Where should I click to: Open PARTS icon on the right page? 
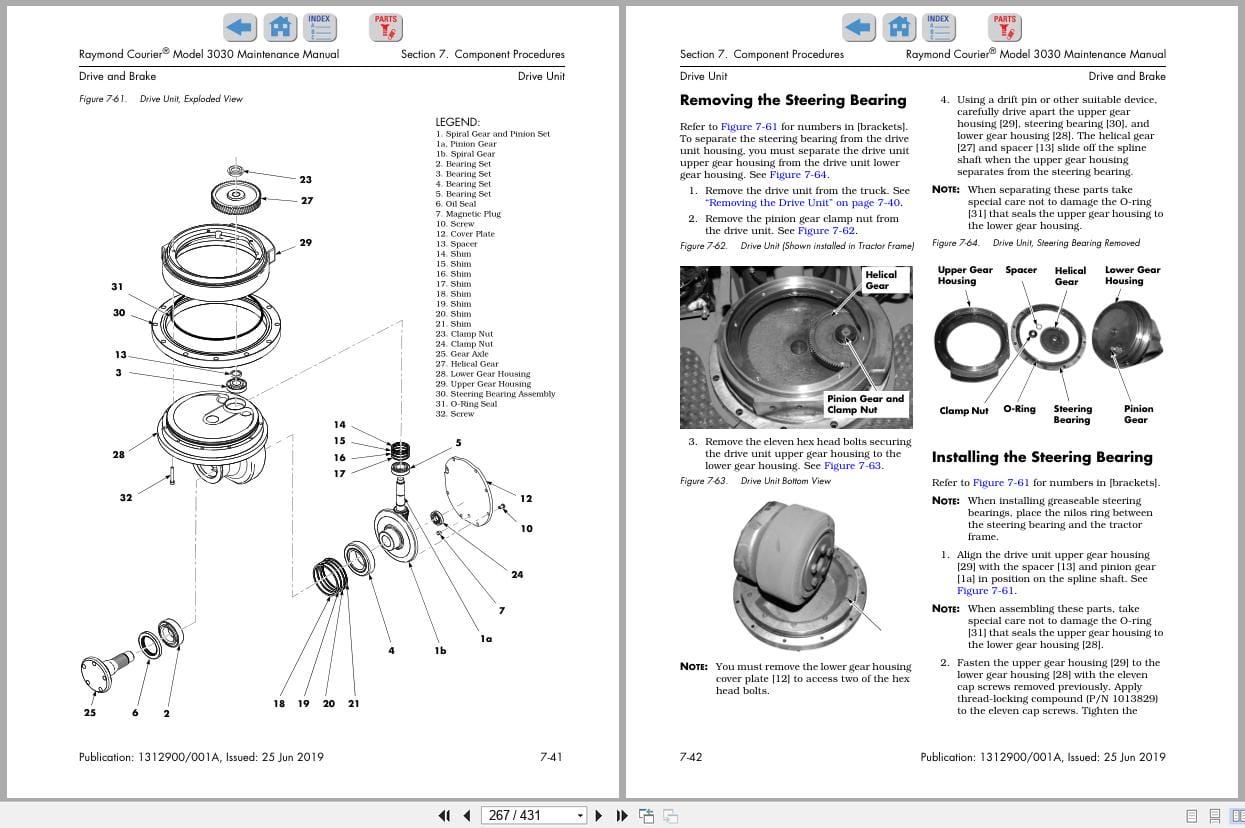point(1004,27)
